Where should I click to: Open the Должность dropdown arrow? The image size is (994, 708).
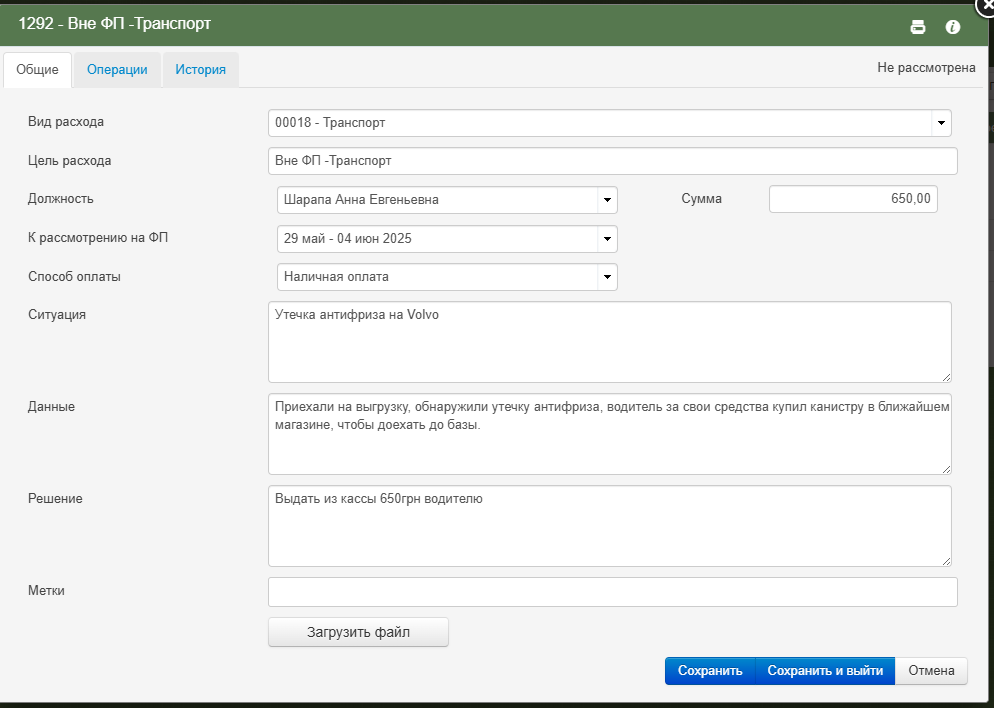[x=607, y=200]
